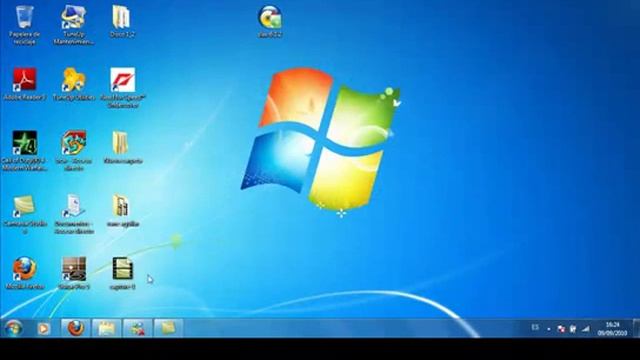Open the colorful swirl game shortcut beside Call of Duty
Screen dimensions: 640x360
click(x=73, y=151)
